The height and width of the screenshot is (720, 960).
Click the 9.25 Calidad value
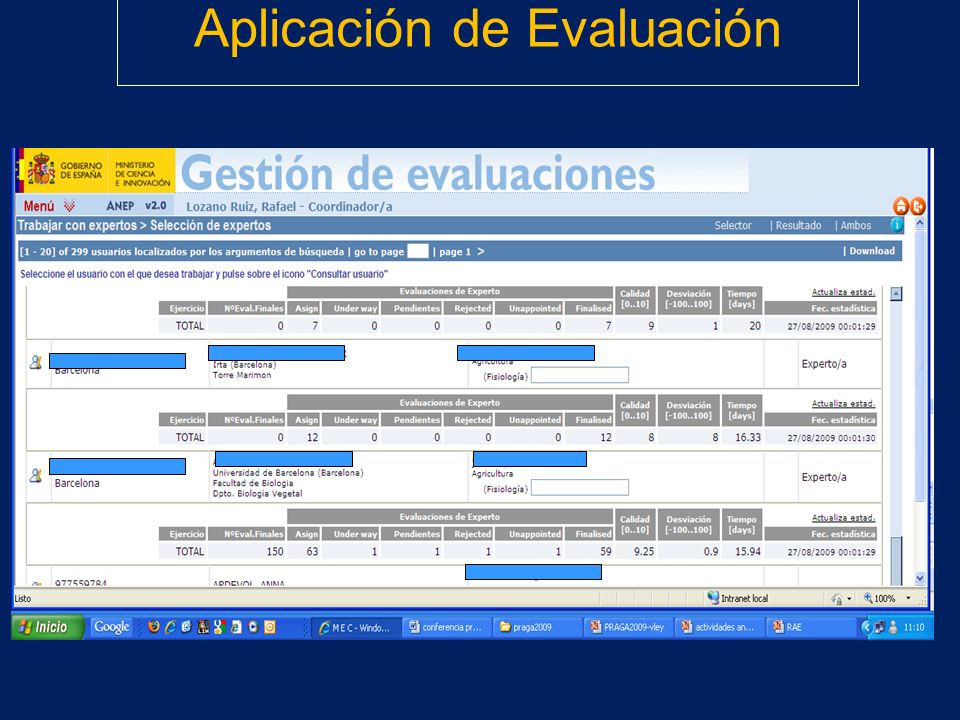643,552
